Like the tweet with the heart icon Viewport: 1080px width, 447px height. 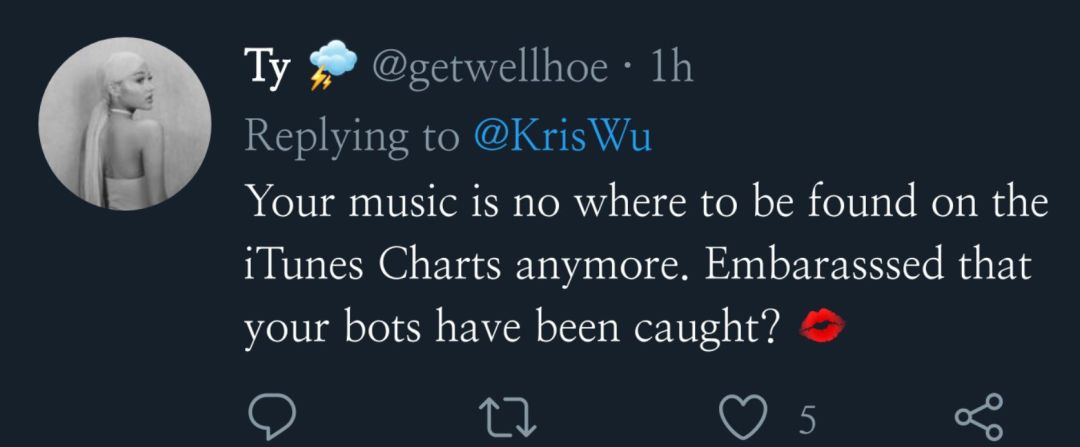click(741, 418)
